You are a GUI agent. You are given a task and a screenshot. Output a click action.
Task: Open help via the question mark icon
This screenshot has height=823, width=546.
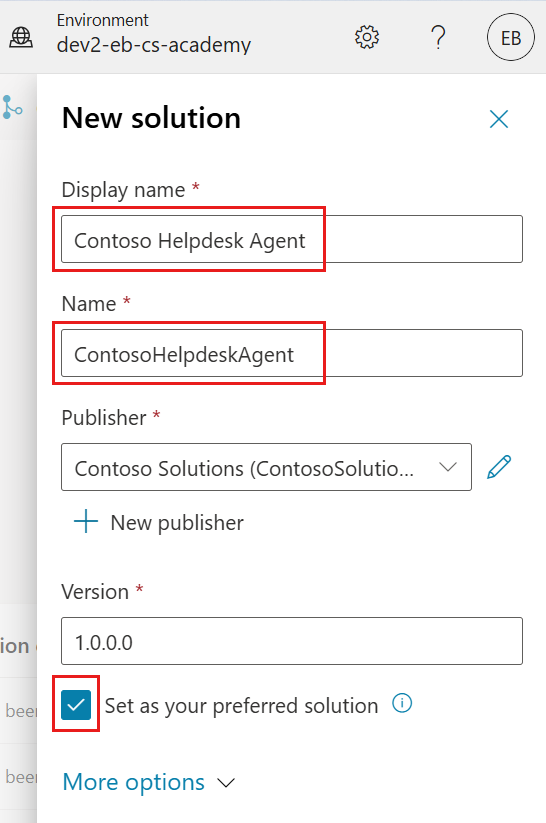[438, 37]
